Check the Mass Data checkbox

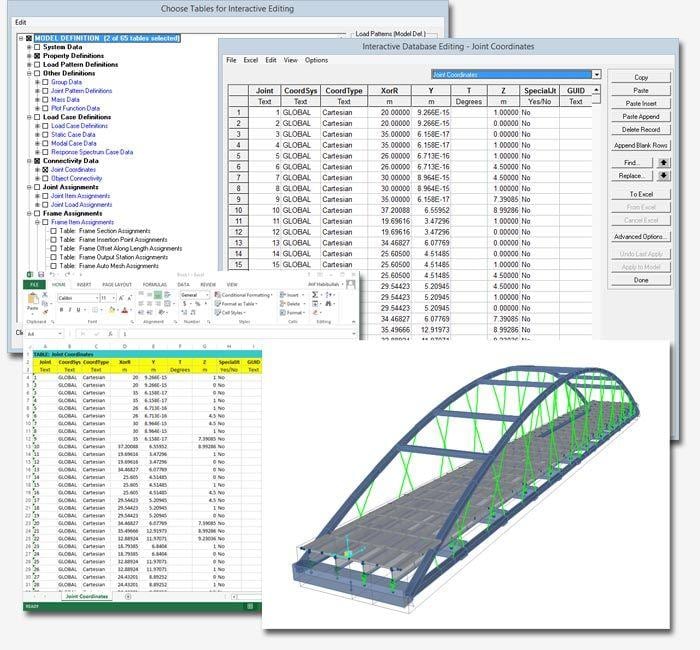45,100
